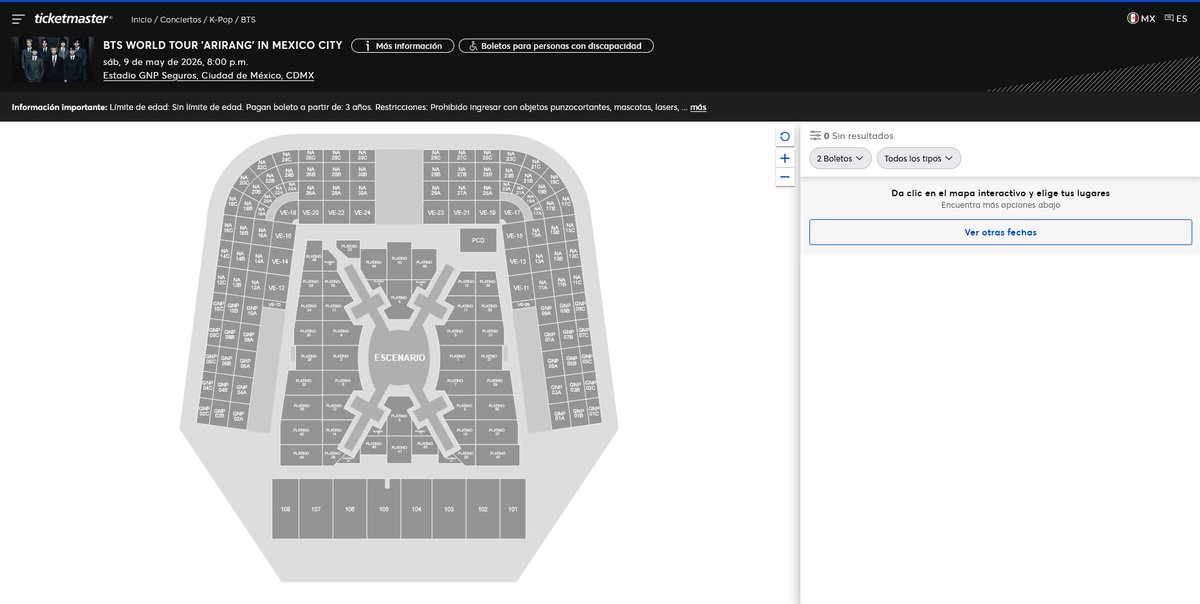Open the hamburger menu beside the Ticketmaster logo

18,19
